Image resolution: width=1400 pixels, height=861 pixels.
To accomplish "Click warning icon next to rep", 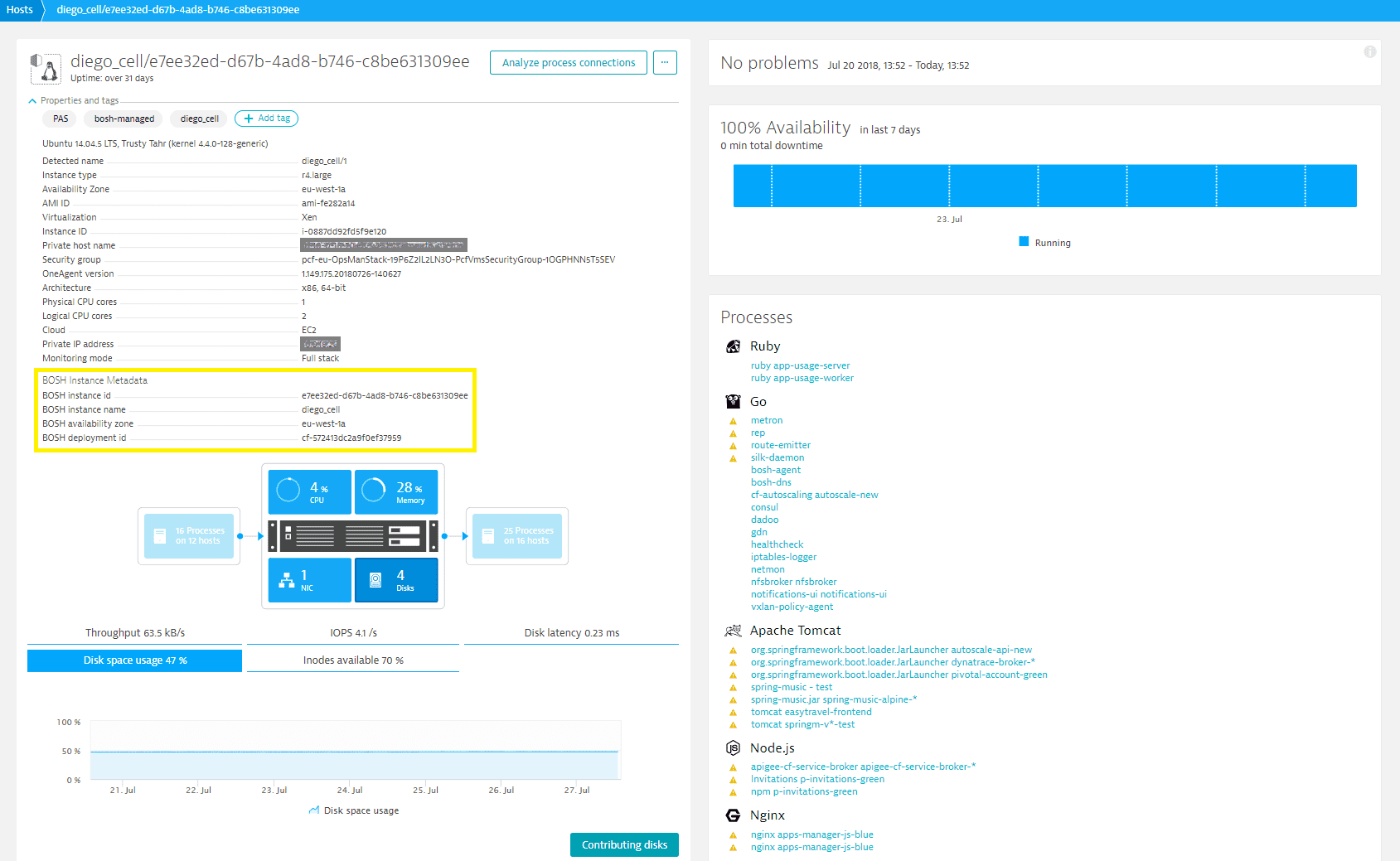I will coord(733,433).
